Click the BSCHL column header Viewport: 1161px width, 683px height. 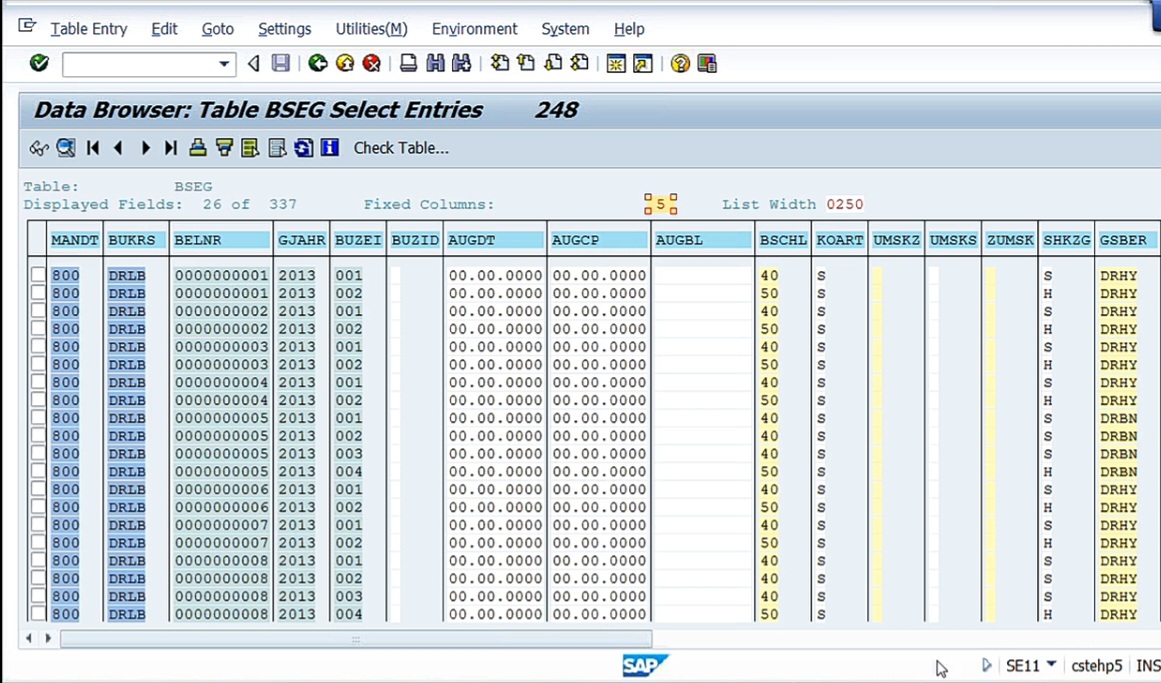click(783, 240)
